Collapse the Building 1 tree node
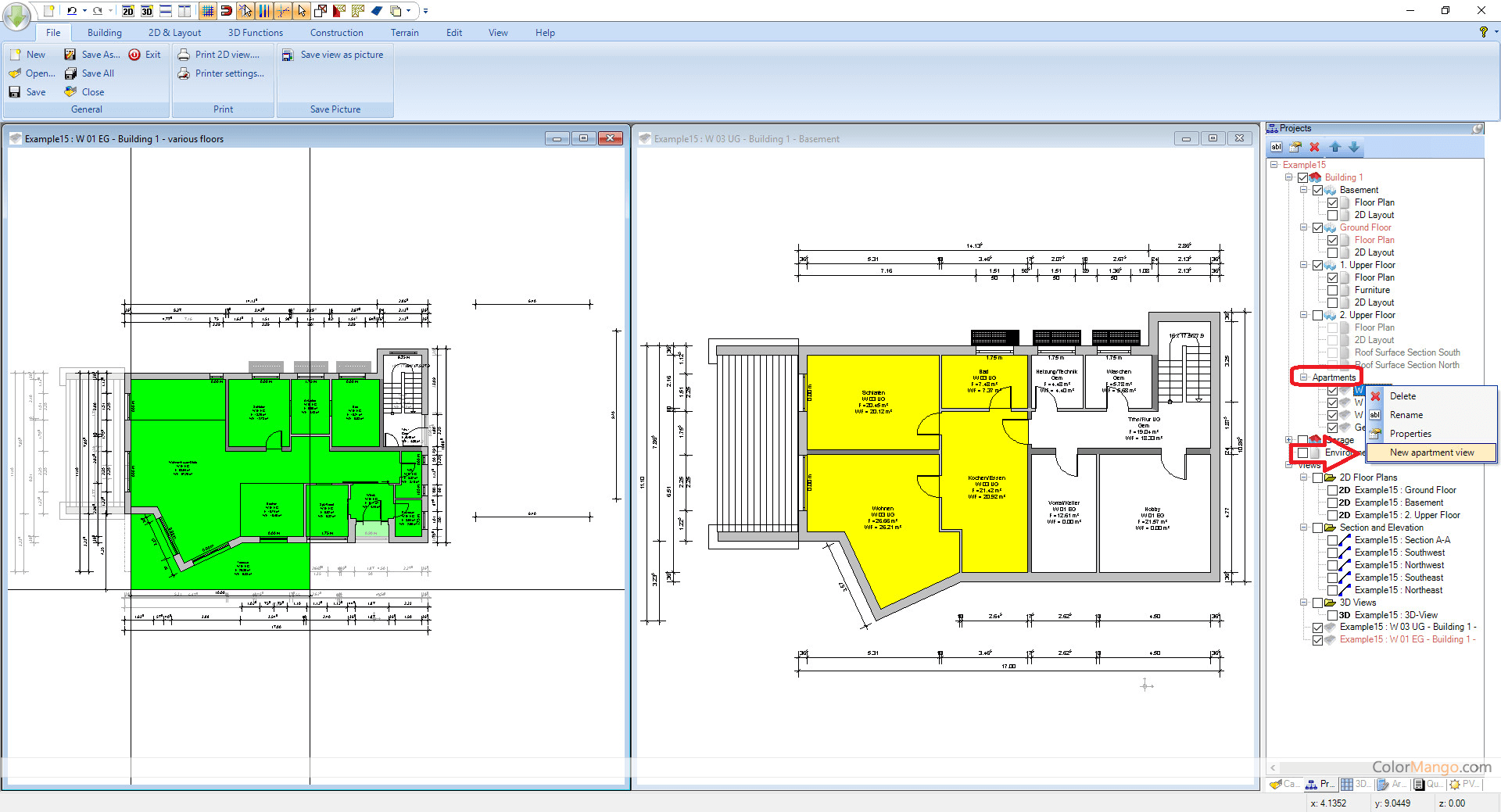 (1288, 177)
